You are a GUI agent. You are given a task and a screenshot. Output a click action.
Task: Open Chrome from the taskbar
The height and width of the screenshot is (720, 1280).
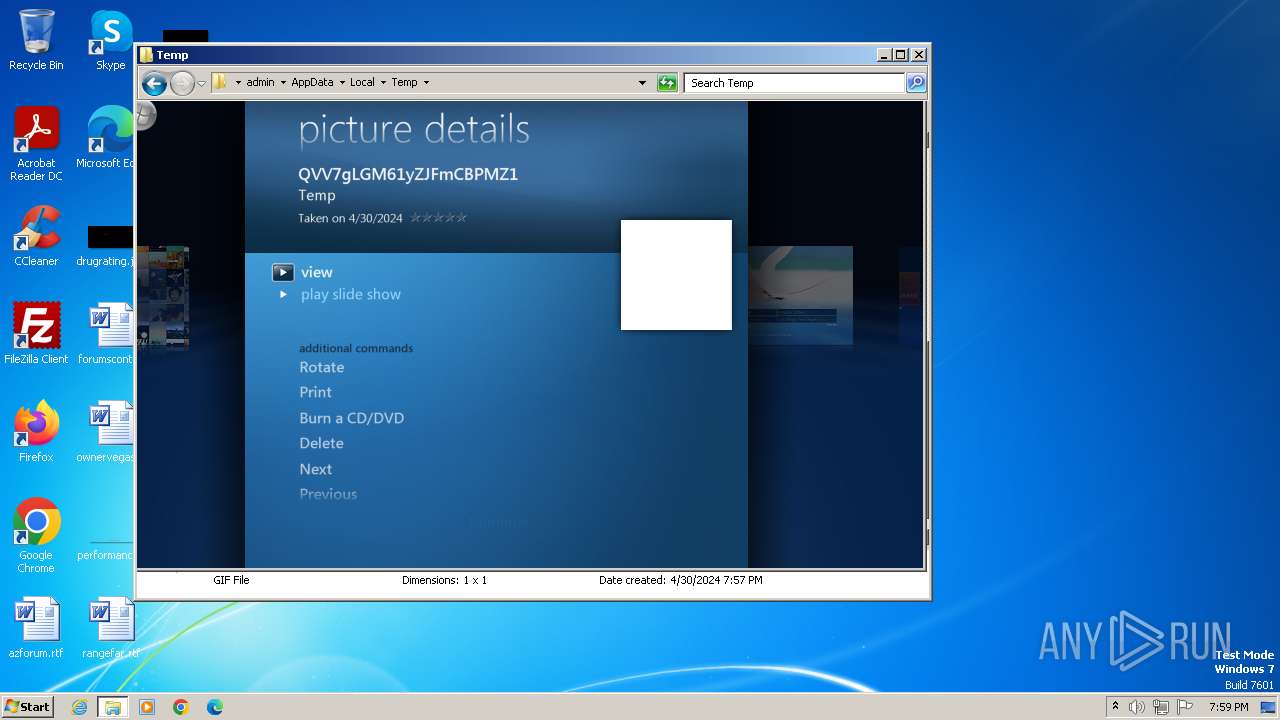pyautogui.click(x=181, y=707)
